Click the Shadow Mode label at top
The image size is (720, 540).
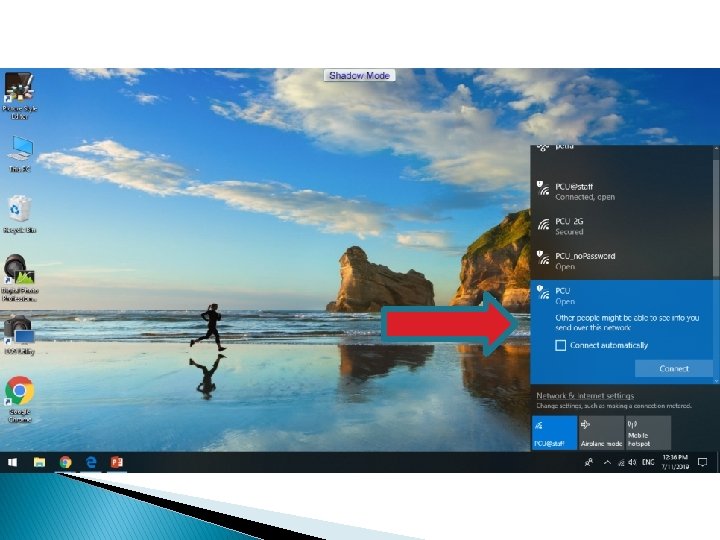(x=359, y=75)
